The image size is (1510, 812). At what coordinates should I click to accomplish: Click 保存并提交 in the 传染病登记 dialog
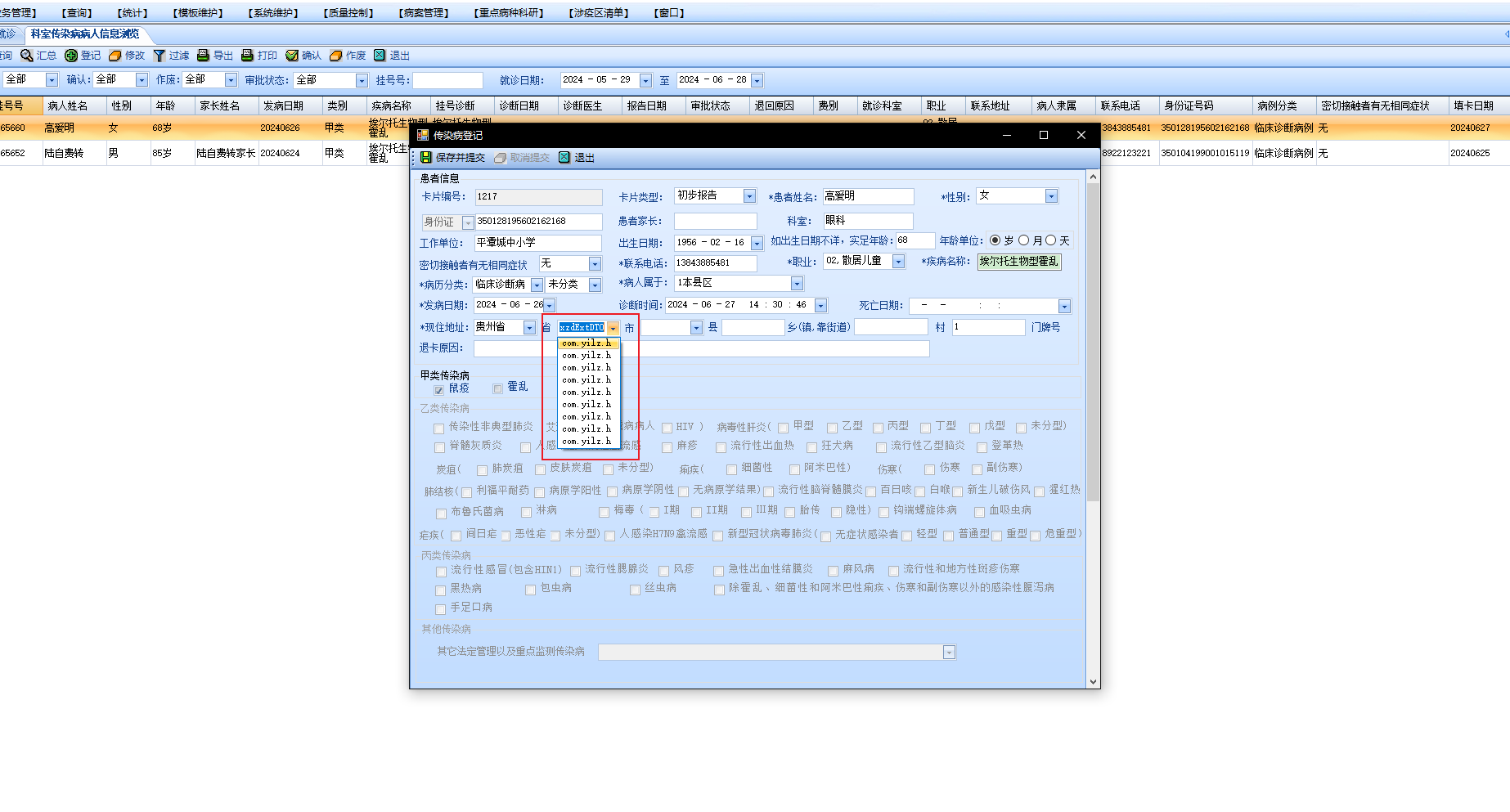[453, 158]
